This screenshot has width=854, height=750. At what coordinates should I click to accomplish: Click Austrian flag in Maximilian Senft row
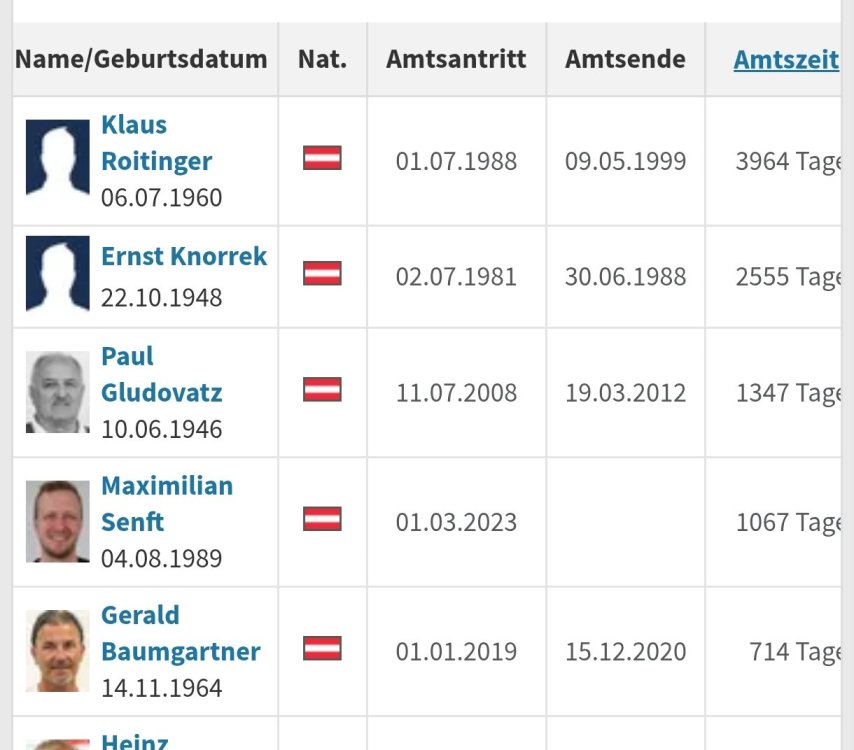(x=322, y=519)
